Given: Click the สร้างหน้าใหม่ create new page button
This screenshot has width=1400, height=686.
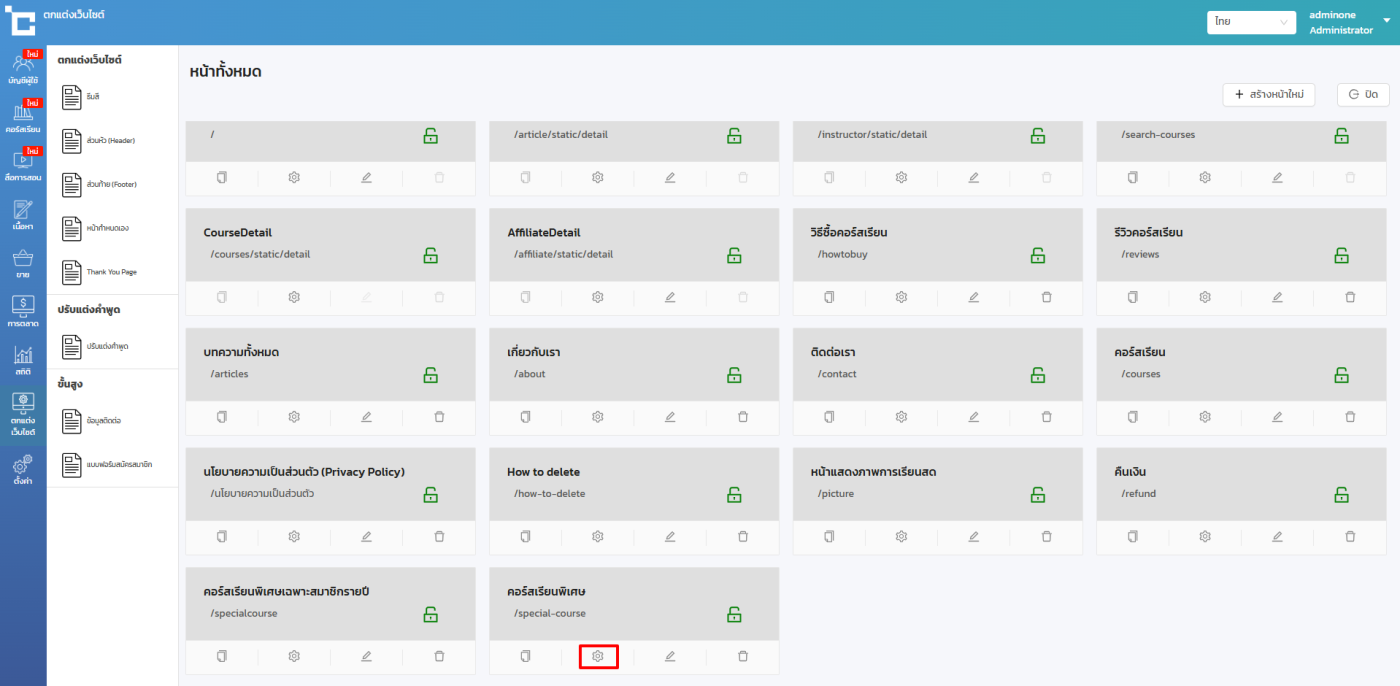Looking at the screenshot, I should (x=1268, y=94).
